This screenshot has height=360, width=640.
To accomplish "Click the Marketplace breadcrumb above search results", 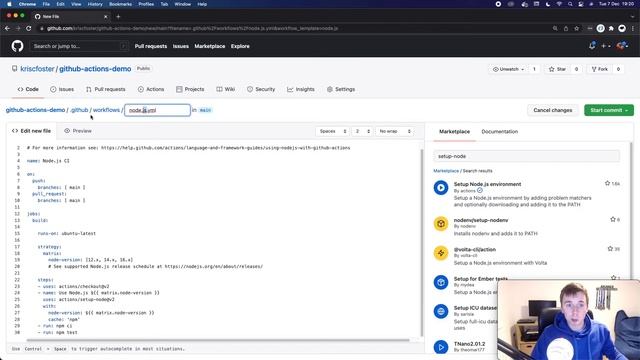I will [446, 171].
